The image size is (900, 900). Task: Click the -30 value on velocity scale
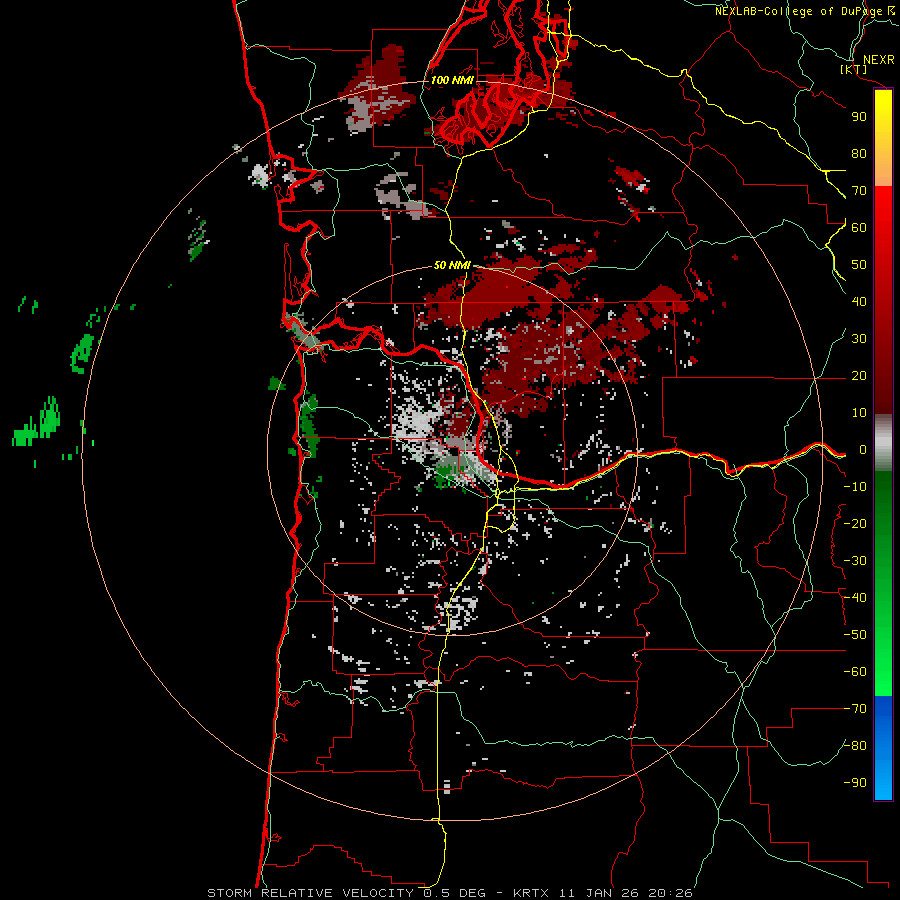(x=855, y=561)
